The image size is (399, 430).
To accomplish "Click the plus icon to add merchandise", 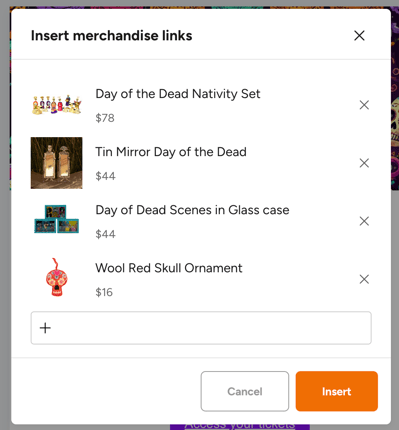I will (45, 328).
